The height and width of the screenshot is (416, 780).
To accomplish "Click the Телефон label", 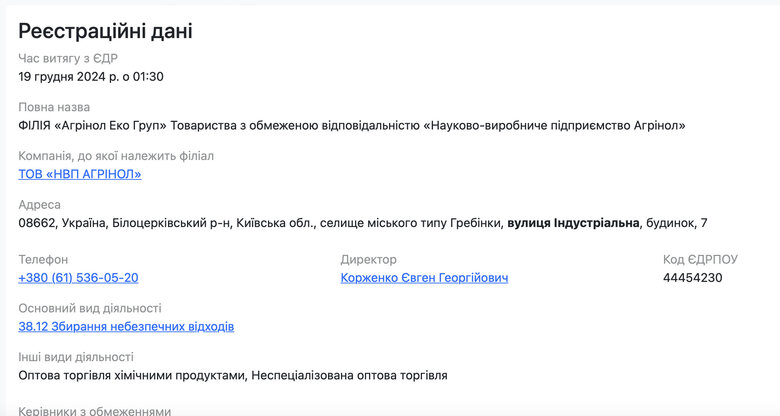I will point(43,259).
